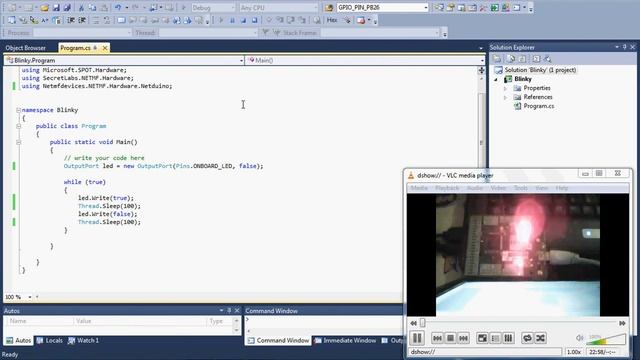Screen dimensions: 640x360
Task: Toggle VLC loop mode
Action: pos(527,338)
